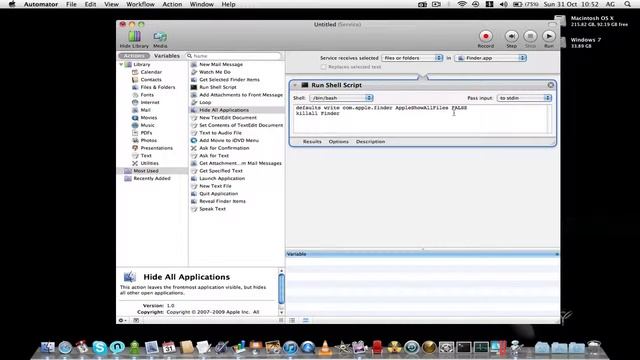Switch to the Variables tab
Viewport: 640px width, 360px height.
pos(167,56)
